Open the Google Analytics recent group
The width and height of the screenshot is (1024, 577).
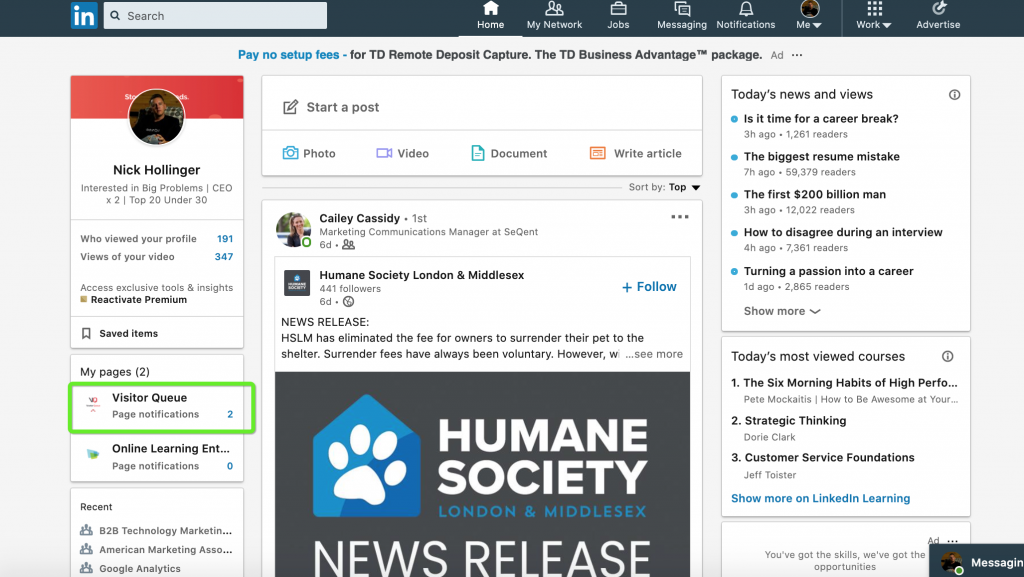[x=140, y=569]
